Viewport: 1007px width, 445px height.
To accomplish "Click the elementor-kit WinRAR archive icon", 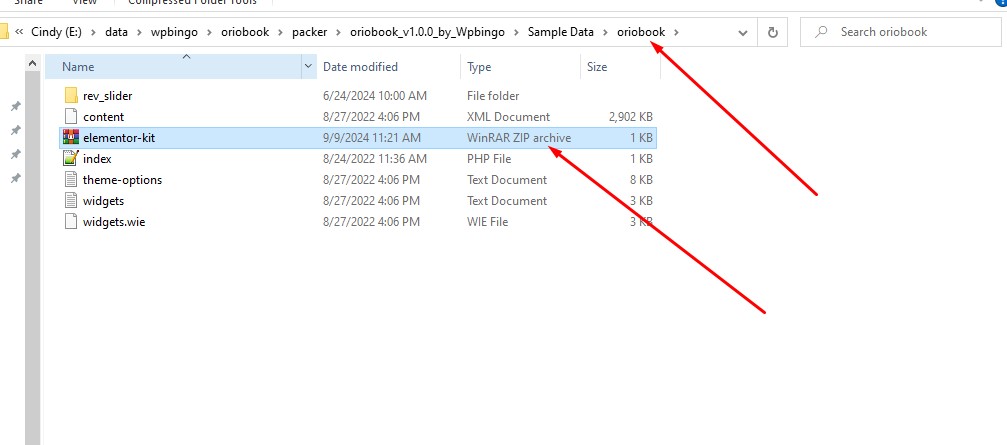I will pos(70,138).
